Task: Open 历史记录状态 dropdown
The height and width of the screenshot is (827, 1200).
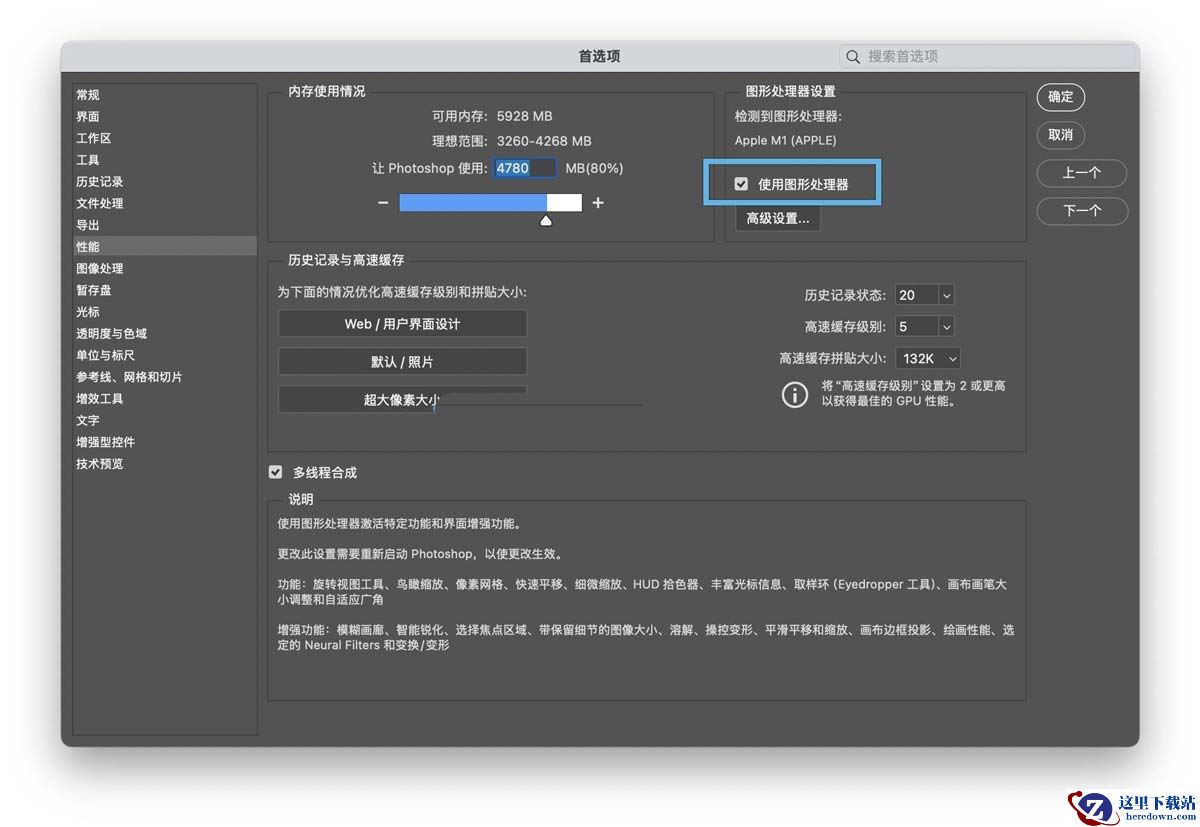Action: pos(947,295)
